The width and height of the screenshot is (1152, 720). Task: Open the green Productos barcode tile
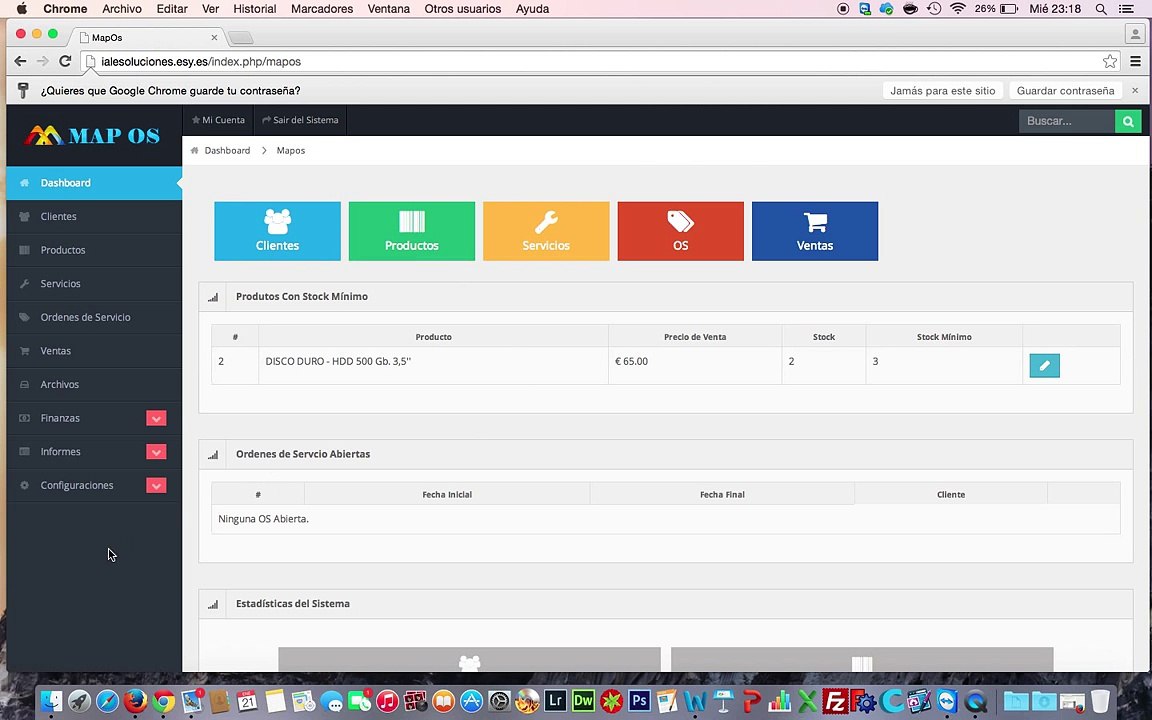click(x=411, y=231)
